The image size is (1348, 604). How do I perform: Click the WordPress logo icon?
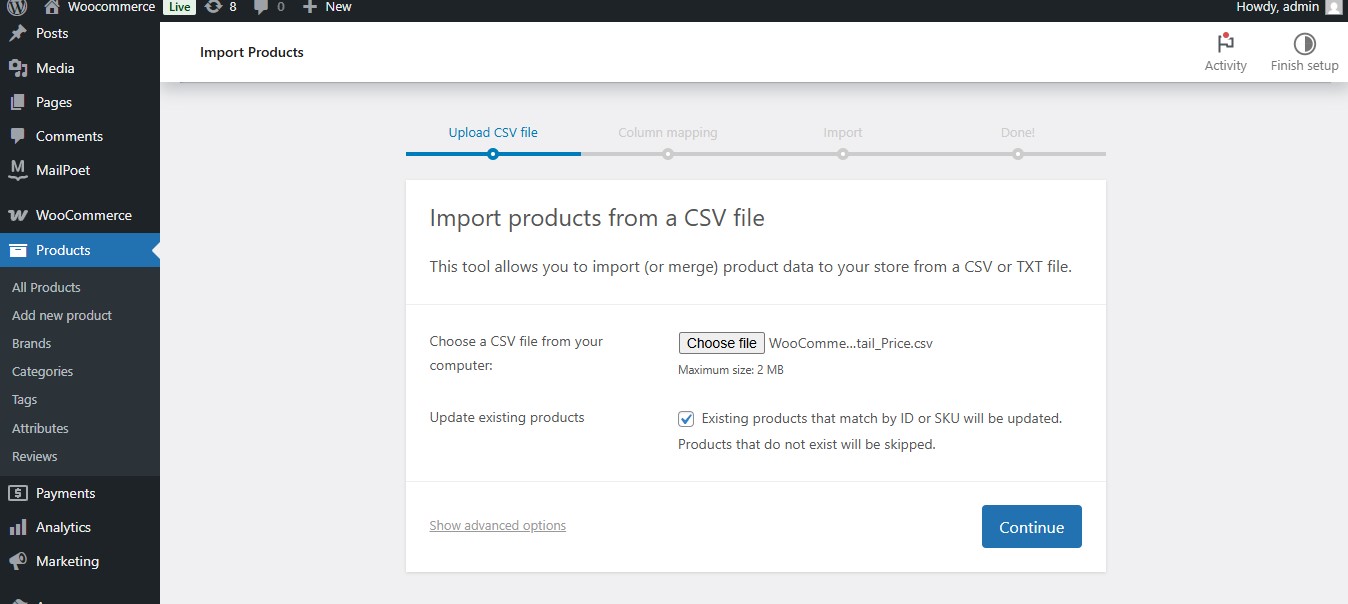click(x=16, y=7)
